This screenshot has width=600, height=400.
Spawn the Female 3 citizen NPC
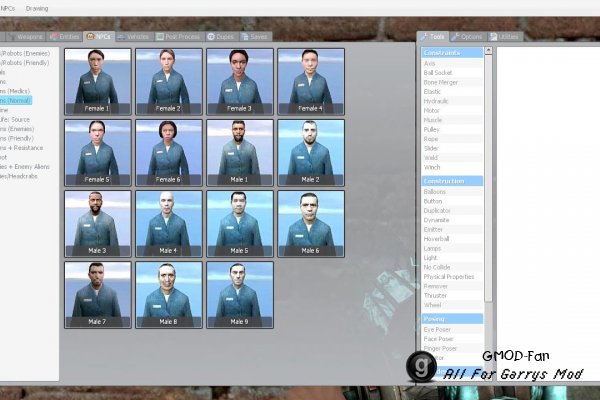point(240,82)
